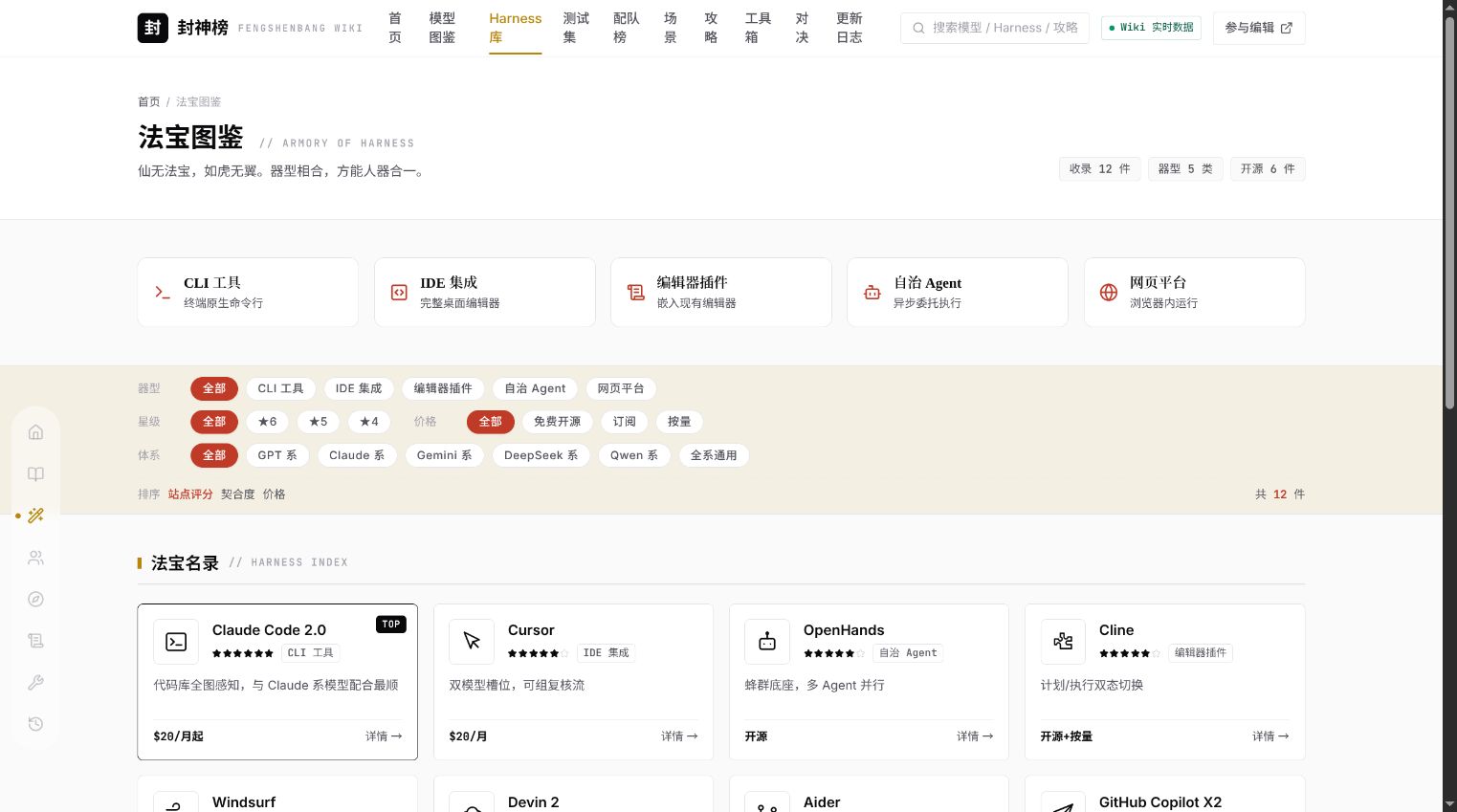Viewport: 1457px width, 812px height.
Task: Click the 参与编辑 button
Action: [1259, 28]
